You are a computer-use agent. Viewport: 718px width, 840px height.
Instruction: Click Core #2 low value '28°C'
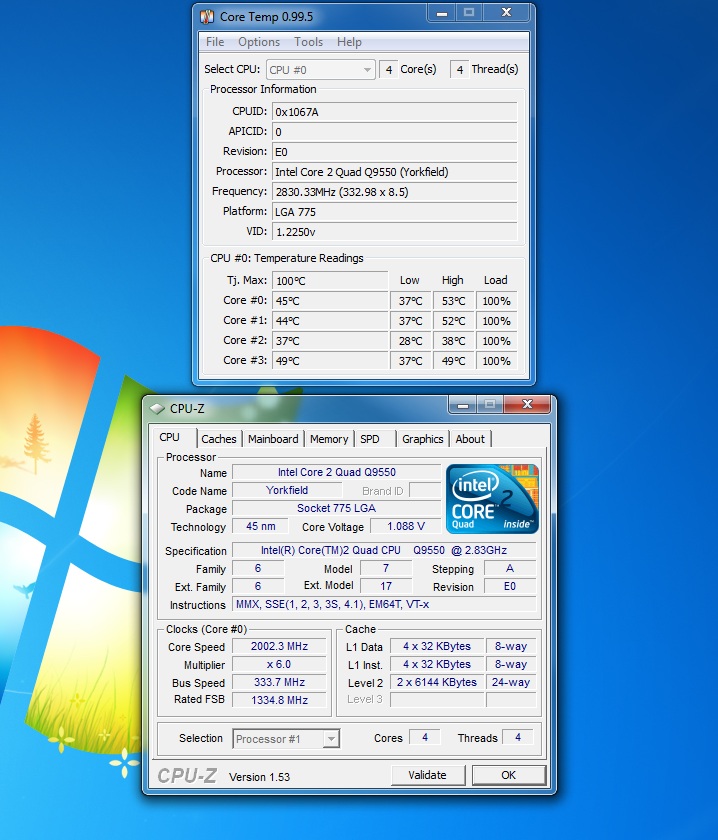click(410, 341)
